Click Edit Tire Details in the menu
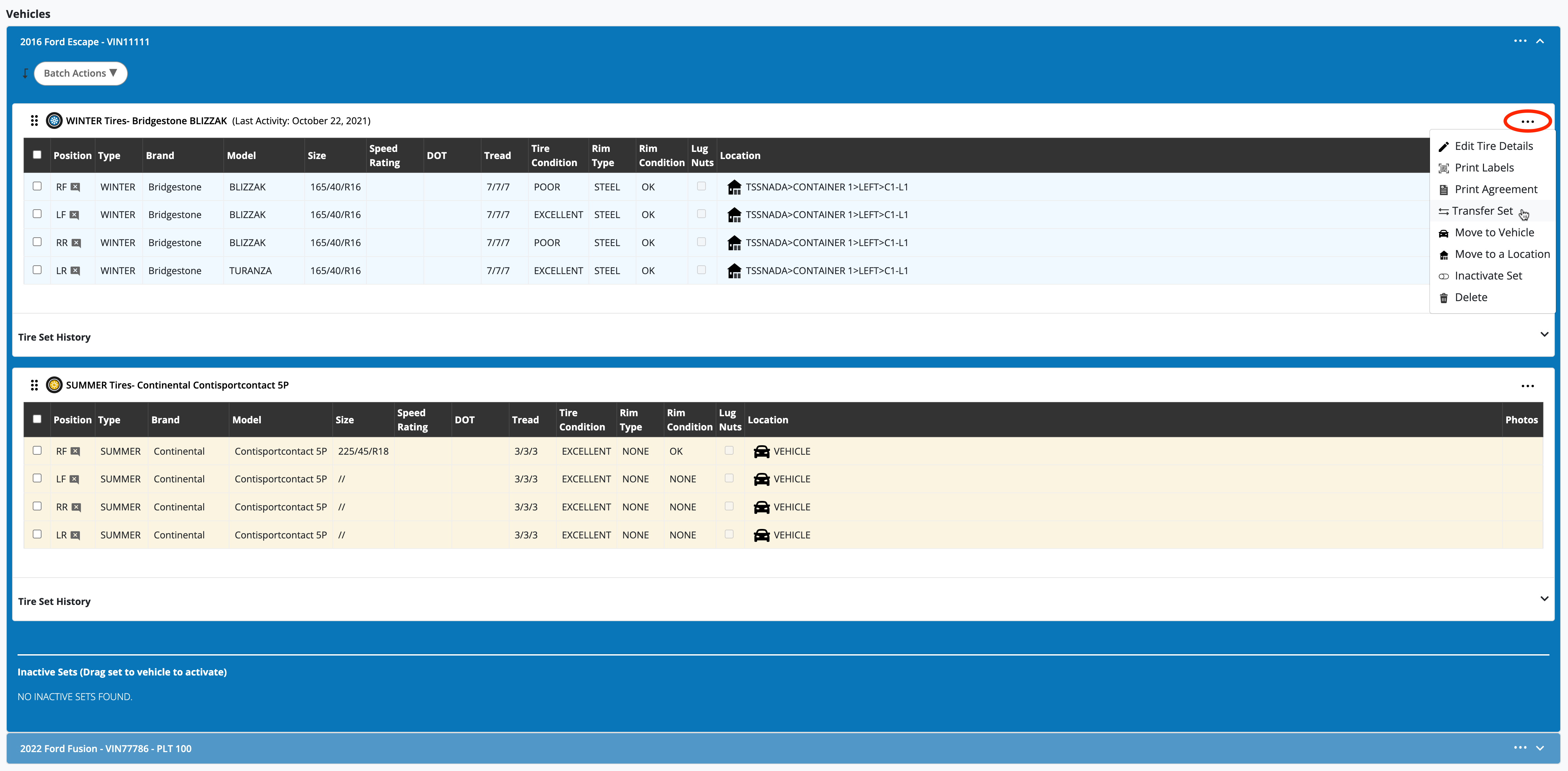The width and height of the screenshot is (1568, 771). (x=1493, y=146)
